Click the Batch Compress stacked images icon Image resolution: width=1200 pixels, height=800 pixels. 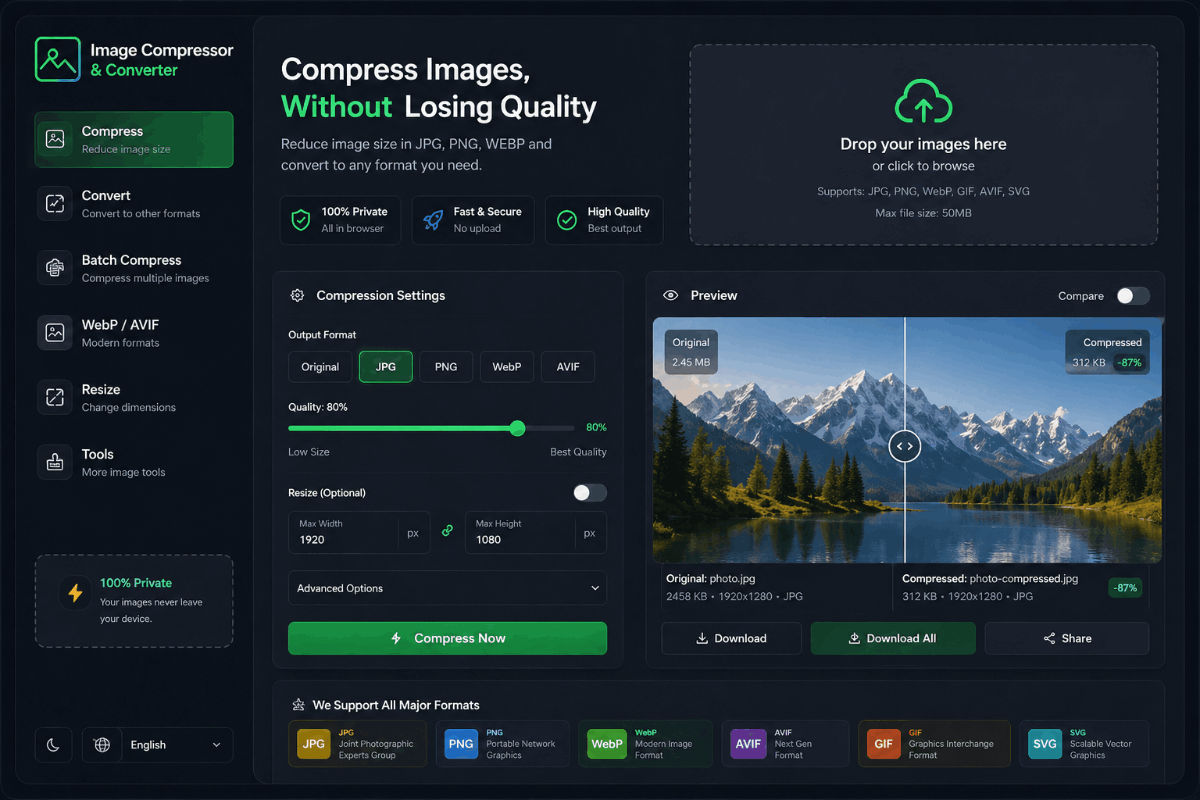tap(55, 268)
